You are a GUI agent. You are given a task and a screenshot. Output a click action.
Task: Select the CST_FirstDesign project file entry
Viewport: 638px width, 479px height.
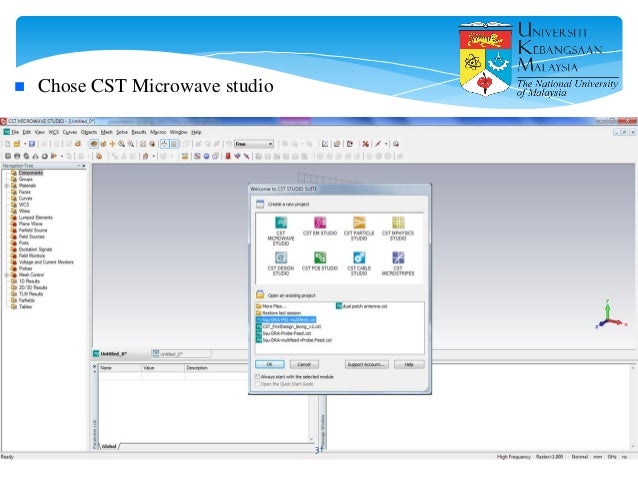pyautogui.click(x=289, y=326)
